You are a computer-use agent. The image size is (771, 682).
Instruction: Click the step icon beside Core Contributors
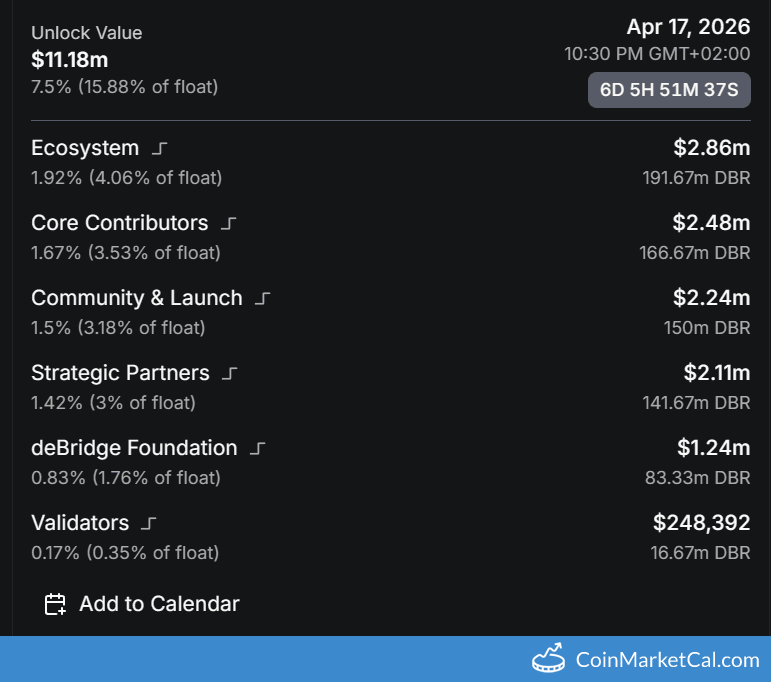pos(229,224)
